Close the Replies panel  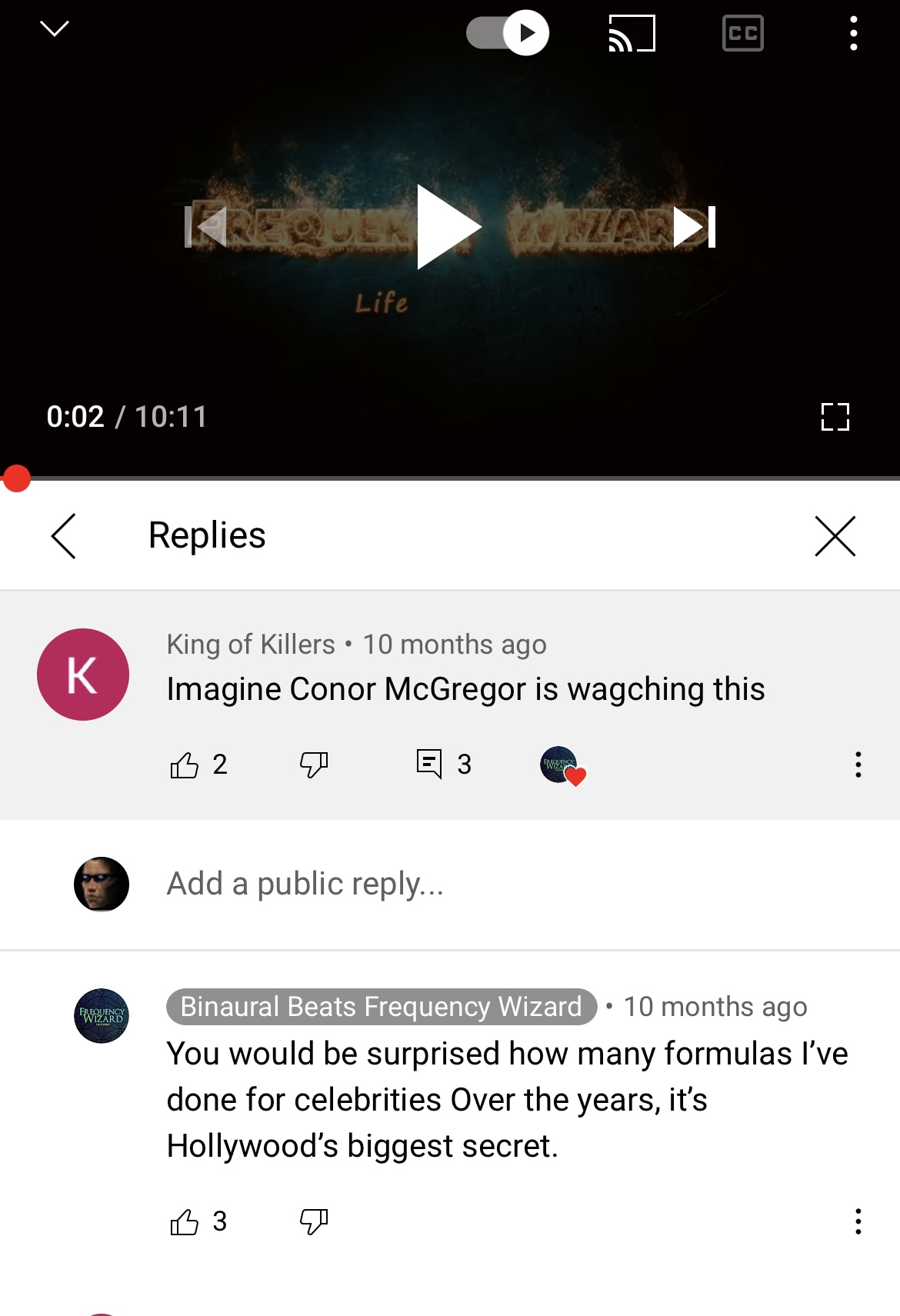coord(835,536)
